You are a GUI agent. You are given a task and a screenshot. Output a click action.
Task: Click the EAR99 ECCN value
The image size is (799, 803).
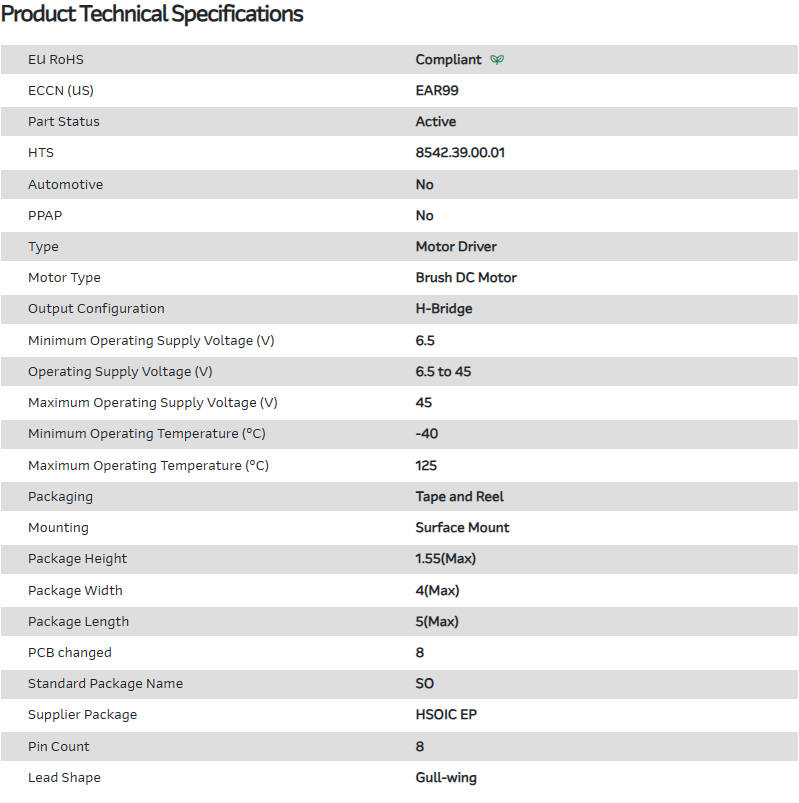437,91
